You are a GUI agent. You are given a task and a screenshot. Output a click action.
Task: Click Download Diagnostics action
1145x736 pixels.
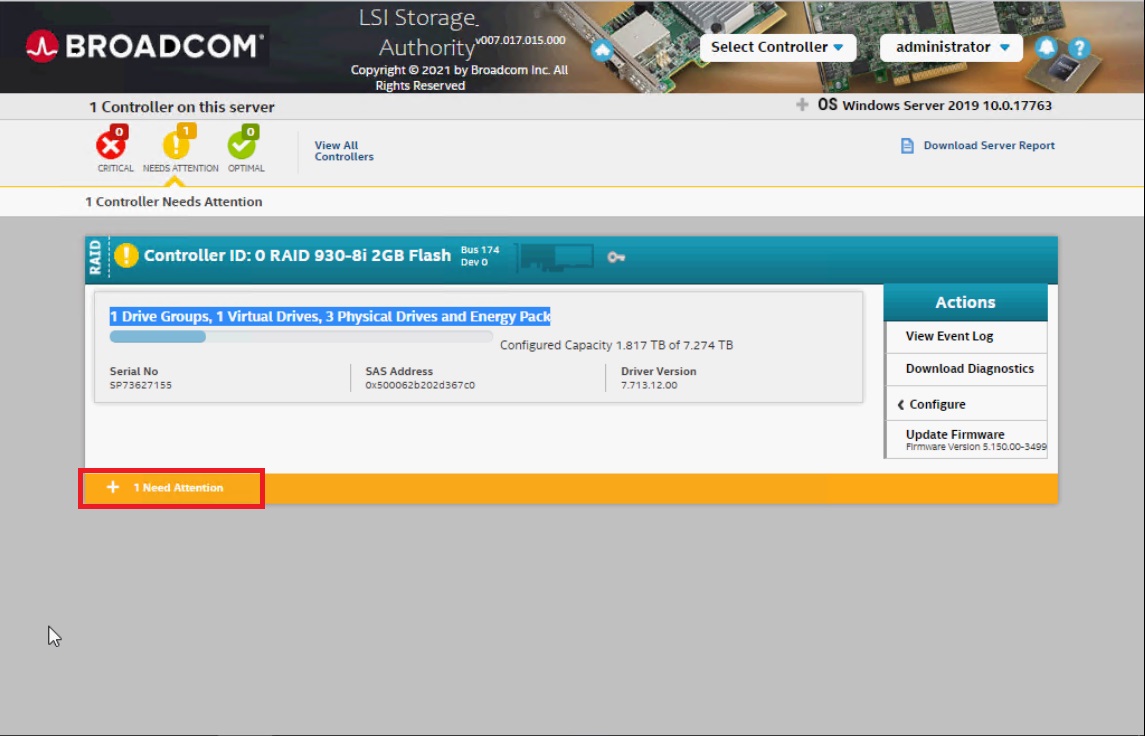pos(969,369)
